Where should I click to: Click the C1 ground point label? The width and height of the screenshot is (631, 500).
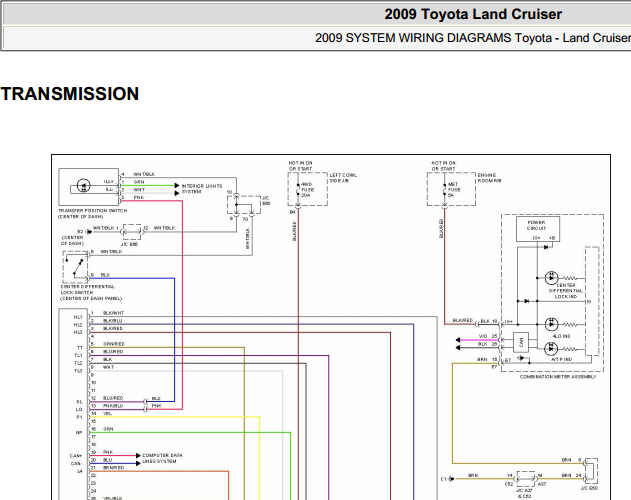click(443, 479)
